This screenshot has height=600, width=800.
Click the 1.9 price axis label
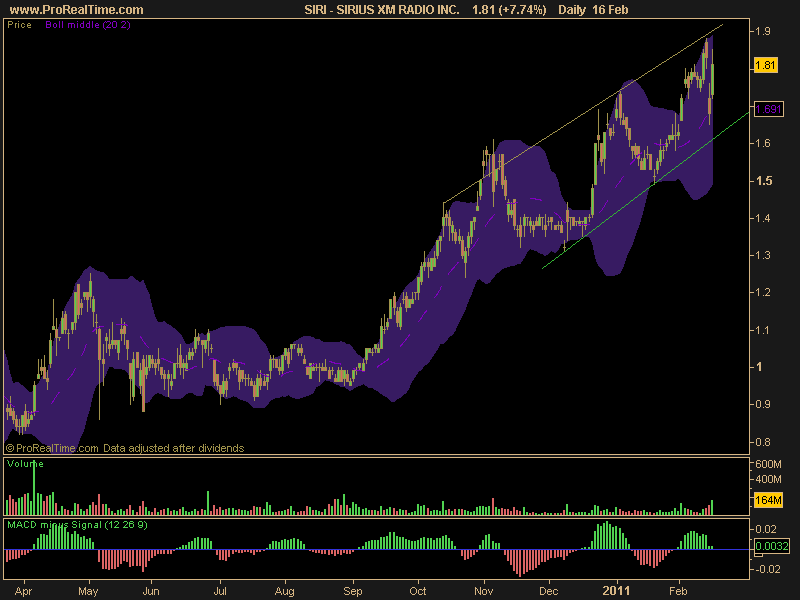pyautogui.click(x=763, y=31)
